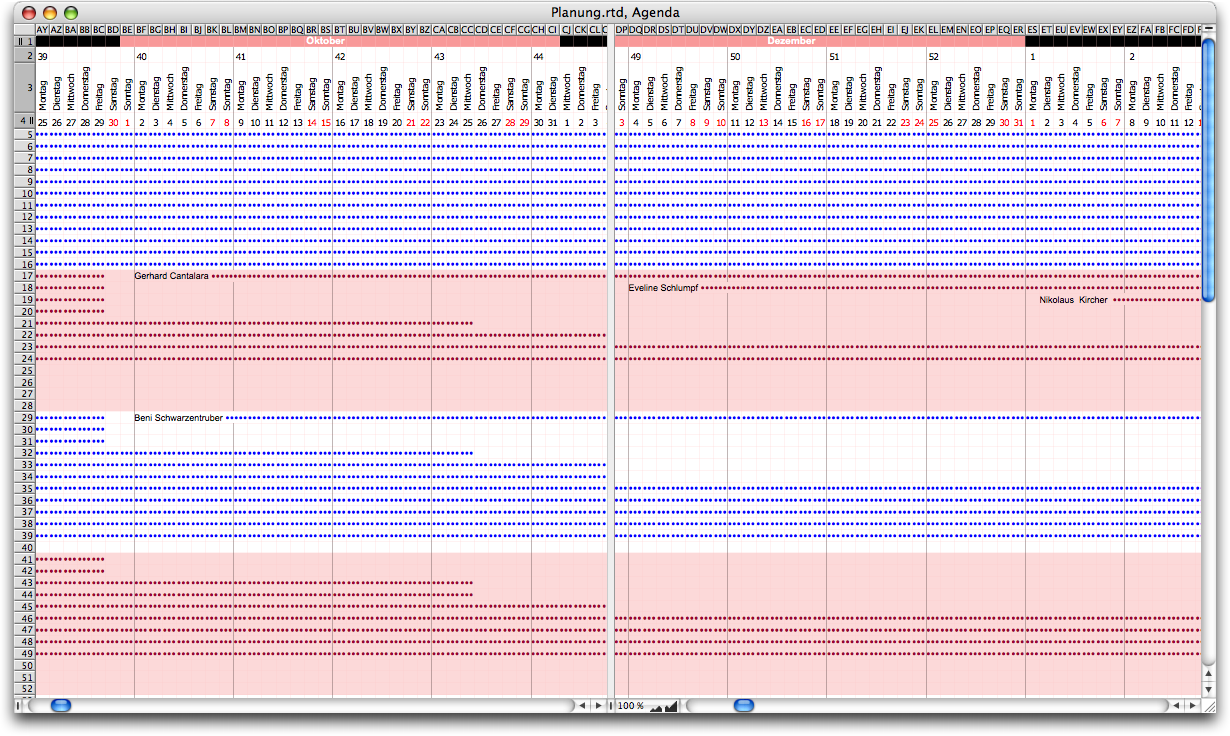
Task: Select row header 4 with lock marker
Action: pos(24,121)
